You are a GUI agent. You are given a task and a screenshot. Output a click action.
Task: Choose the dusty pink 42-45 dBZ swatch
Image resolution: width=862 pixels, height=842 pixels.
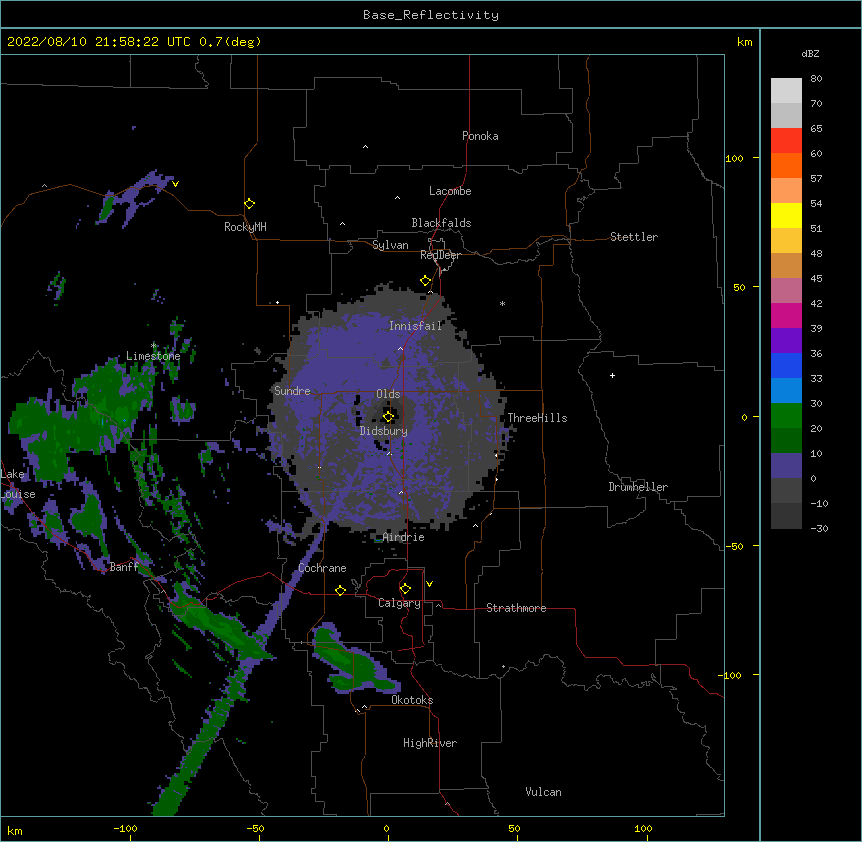786,291
